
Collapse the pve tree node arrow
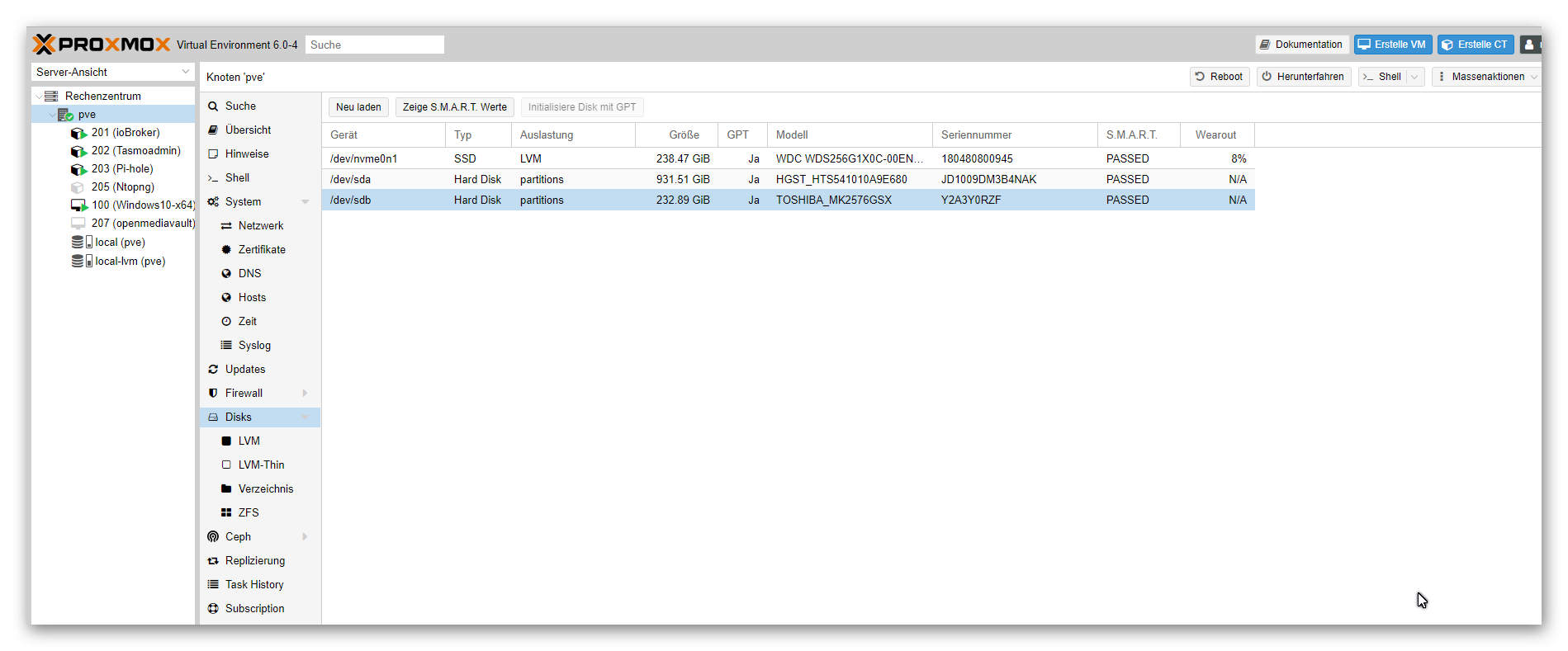coord(52,115)
